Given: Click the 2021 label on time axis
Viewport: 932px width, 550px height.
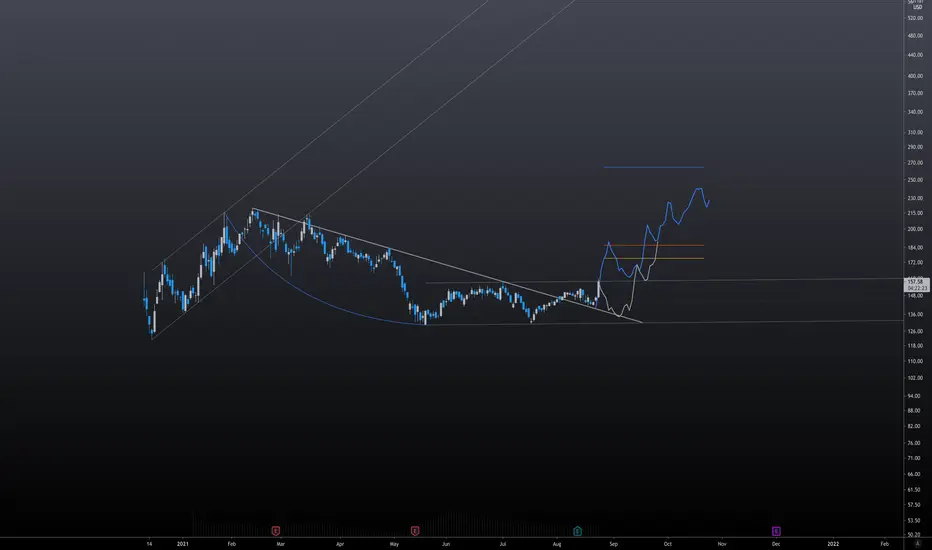Looking at the screenshot, I should 182,543.
